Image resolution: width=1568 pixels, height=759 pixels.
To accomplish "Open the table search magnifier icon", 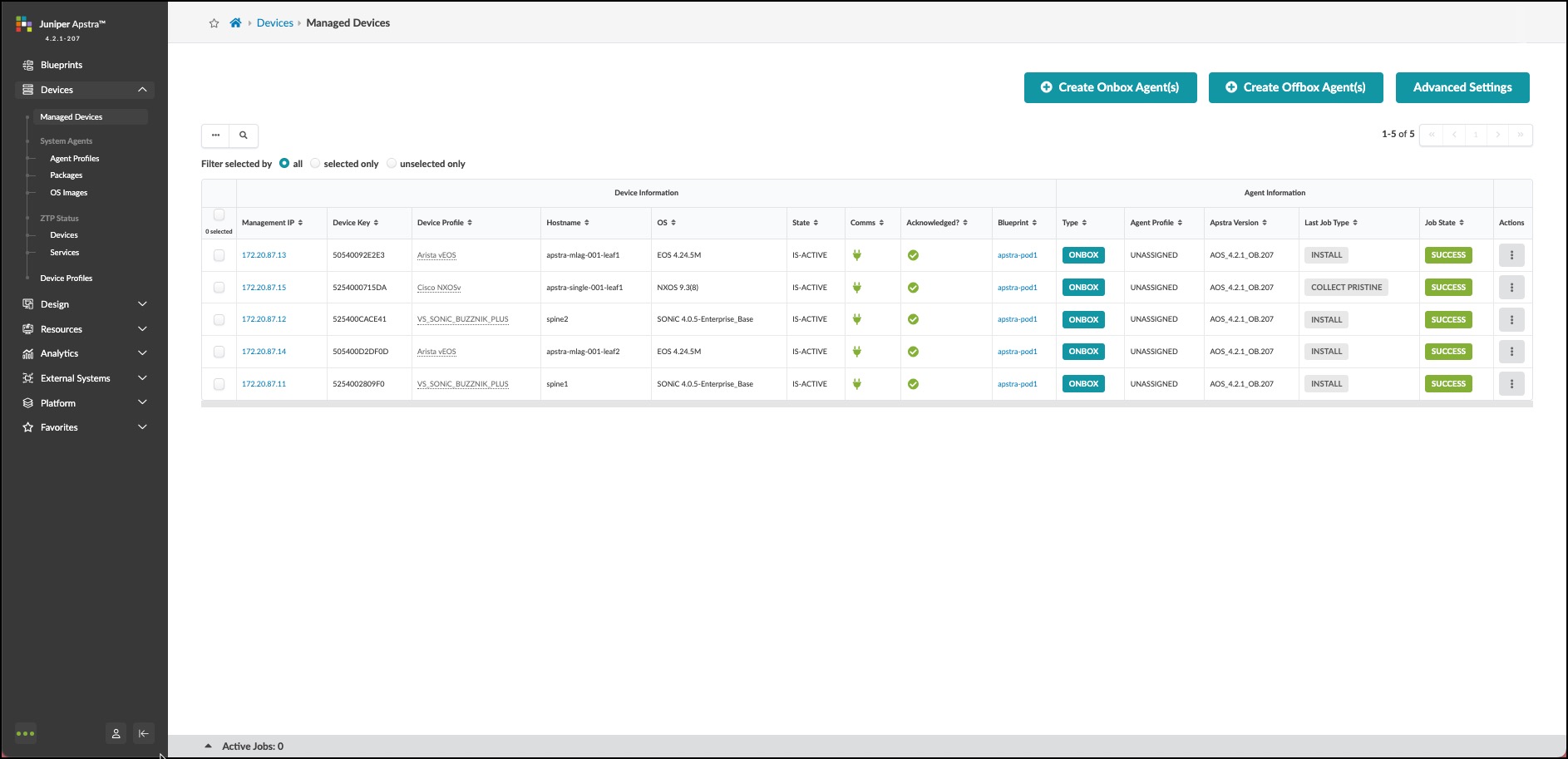I will point(244,136).
